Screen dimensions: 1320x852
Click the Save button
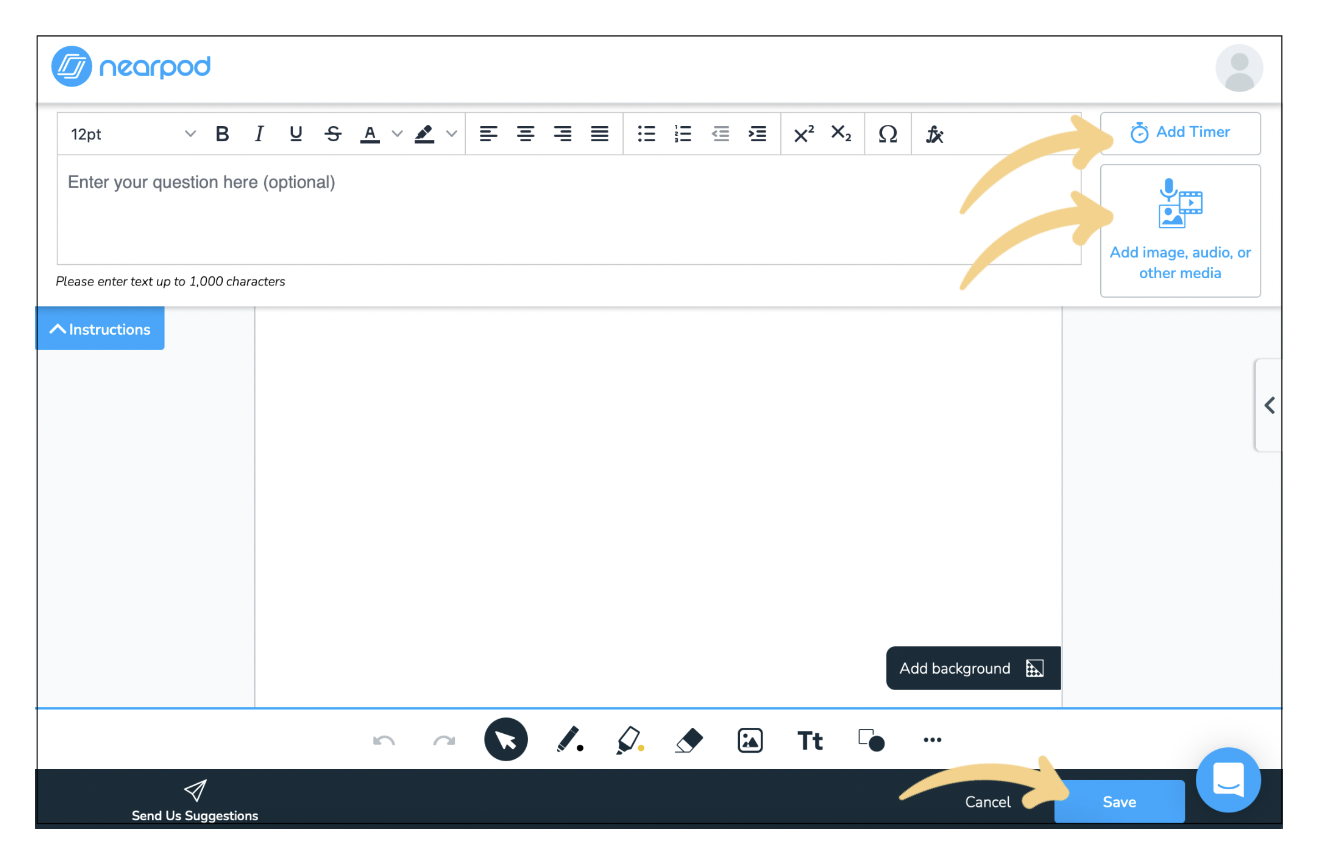click(1119, 802)
